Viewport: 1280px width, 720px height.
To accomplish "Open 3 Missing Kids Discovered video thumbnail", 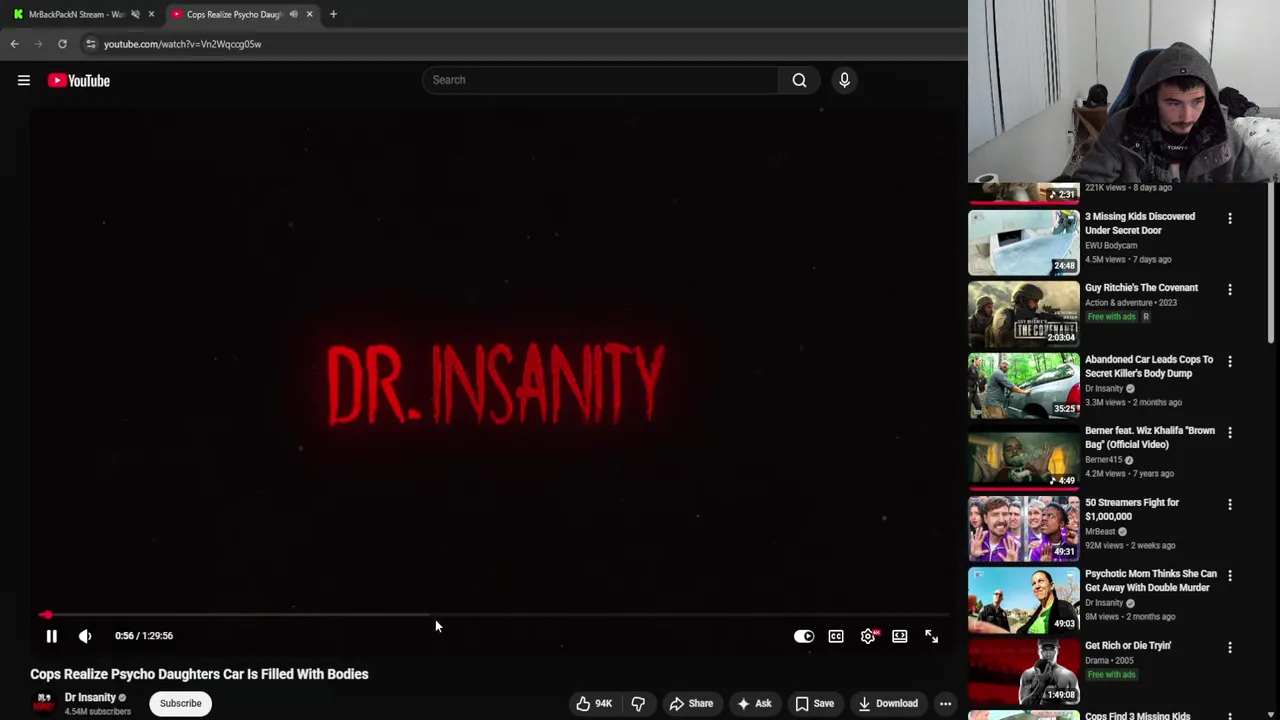I will [1023, 242].
